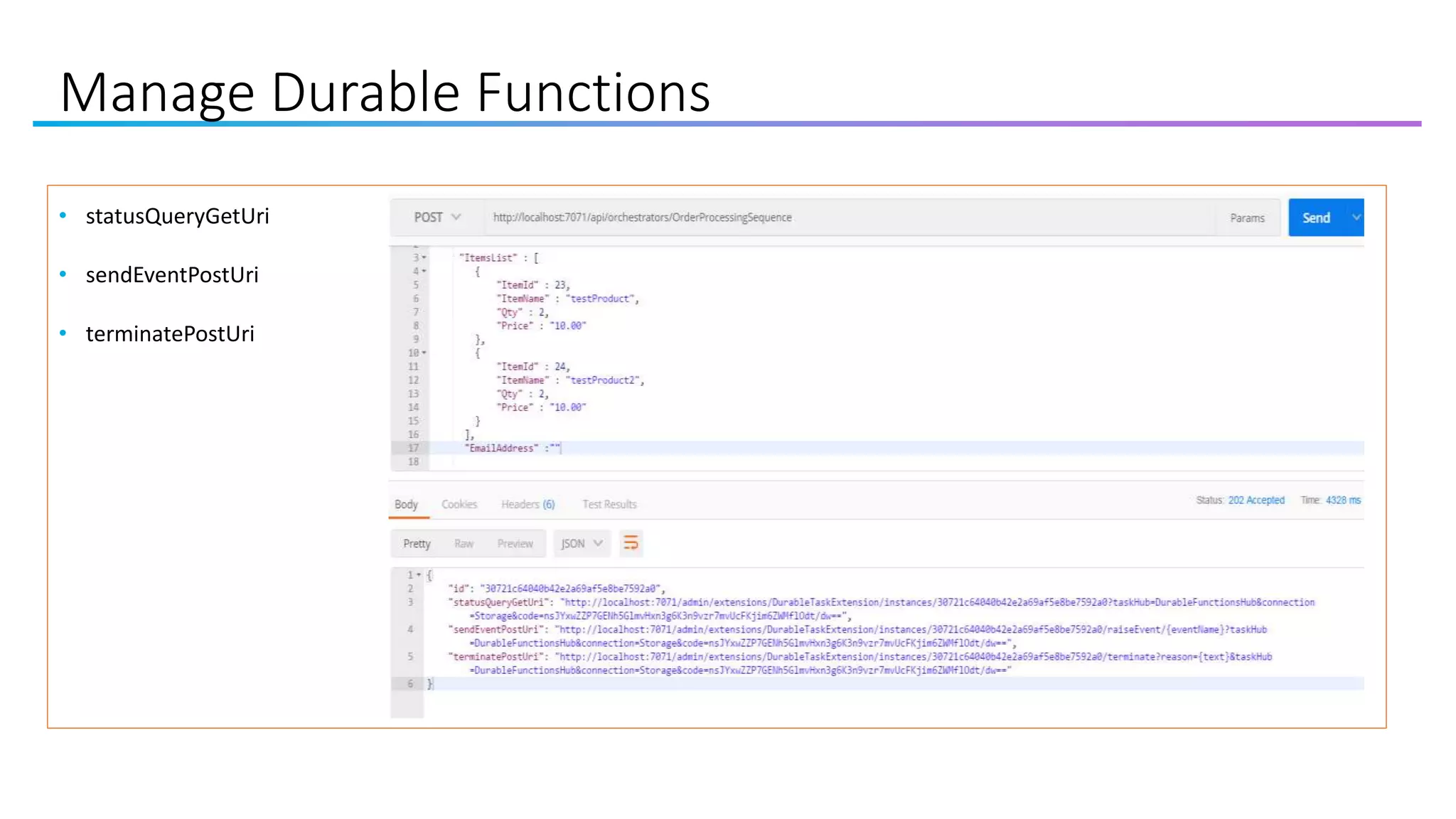Viewport: 1456px width, 819px height.
Task: Open the Send button dropdown arrow
Action: [1356, 218]
